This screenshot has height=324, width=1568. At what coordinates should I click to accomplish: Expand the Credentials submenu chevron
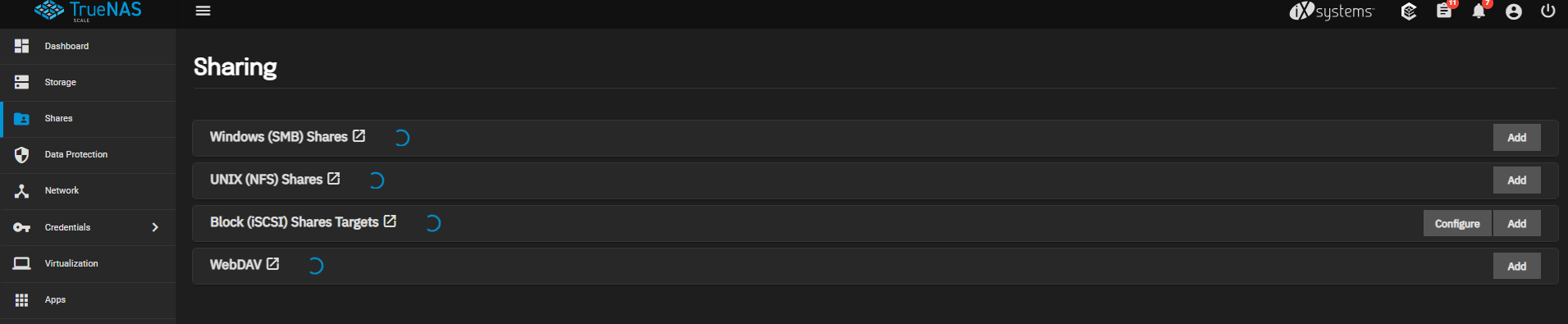click(x=155, y=227)
